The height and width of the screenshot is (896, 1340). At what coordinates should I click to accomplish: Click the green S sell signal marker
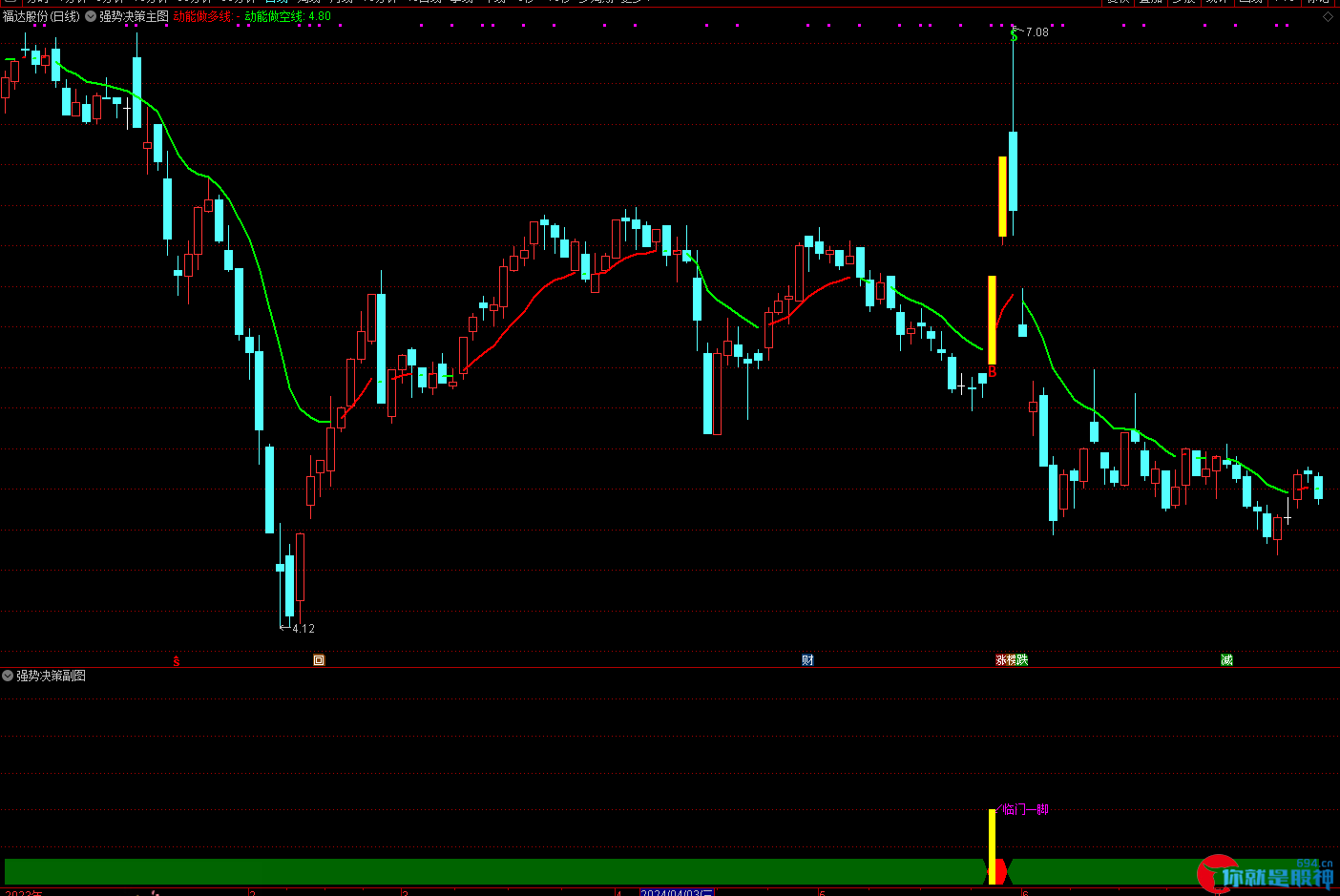tap(1014, 35)
